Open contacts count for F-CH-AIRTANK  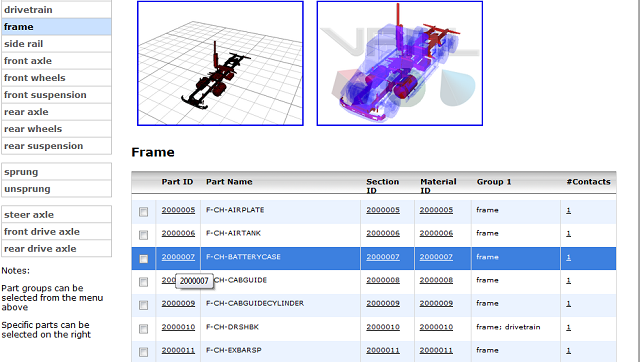(569, 233)
